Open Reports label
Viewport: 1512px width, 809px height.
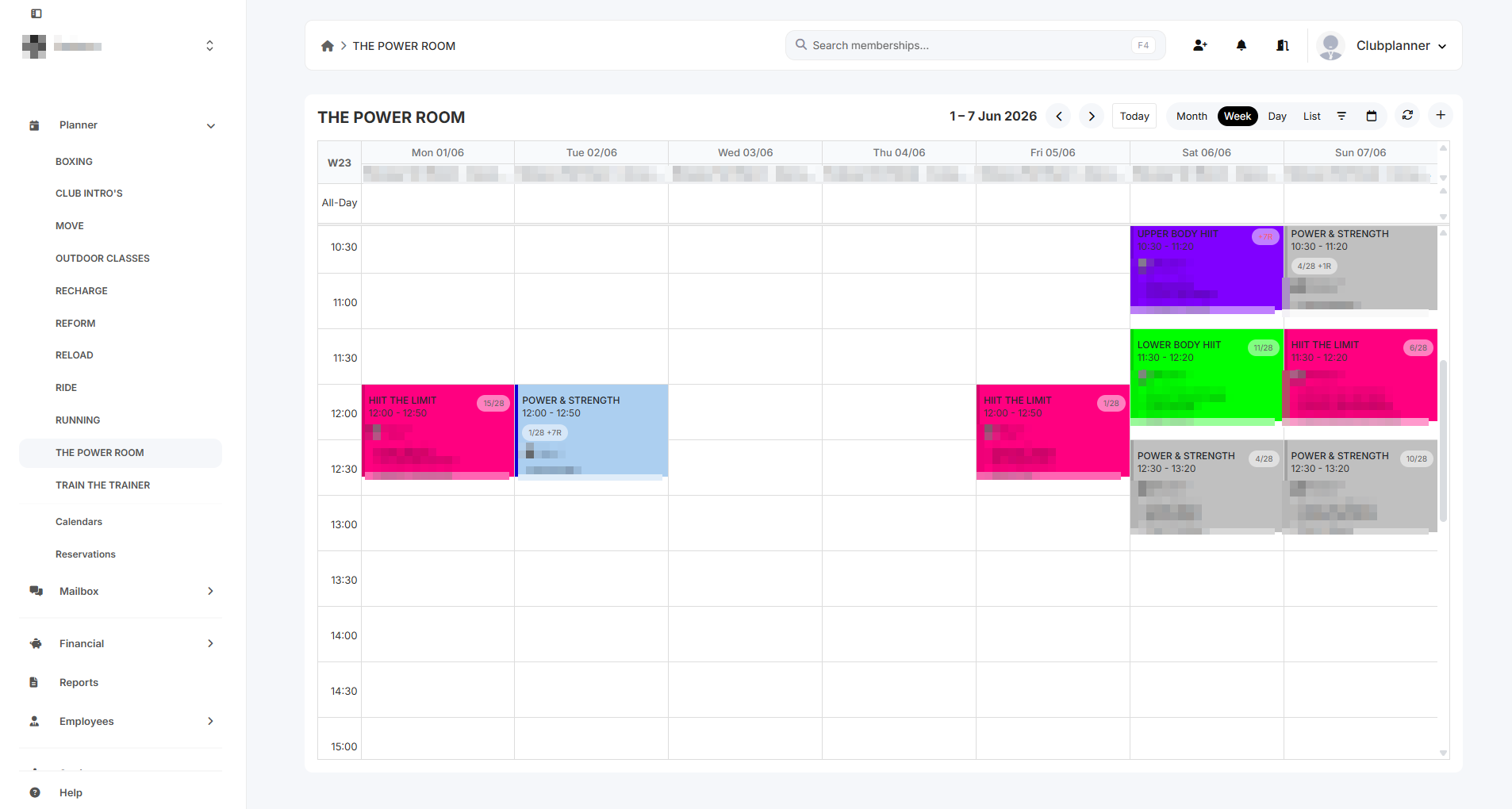pos(79,682)
